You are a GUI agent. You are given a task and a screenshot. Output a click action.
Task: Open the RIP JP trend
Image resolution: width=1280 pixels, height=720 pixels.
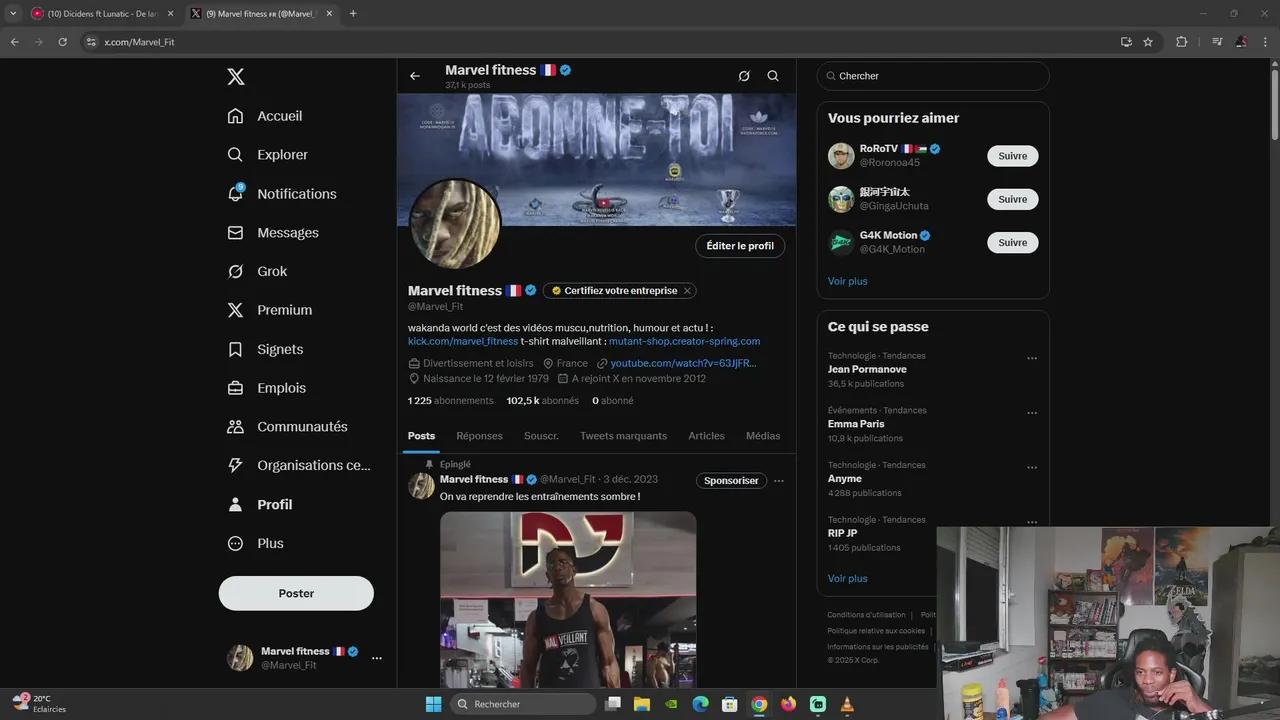tap(842, 534)
